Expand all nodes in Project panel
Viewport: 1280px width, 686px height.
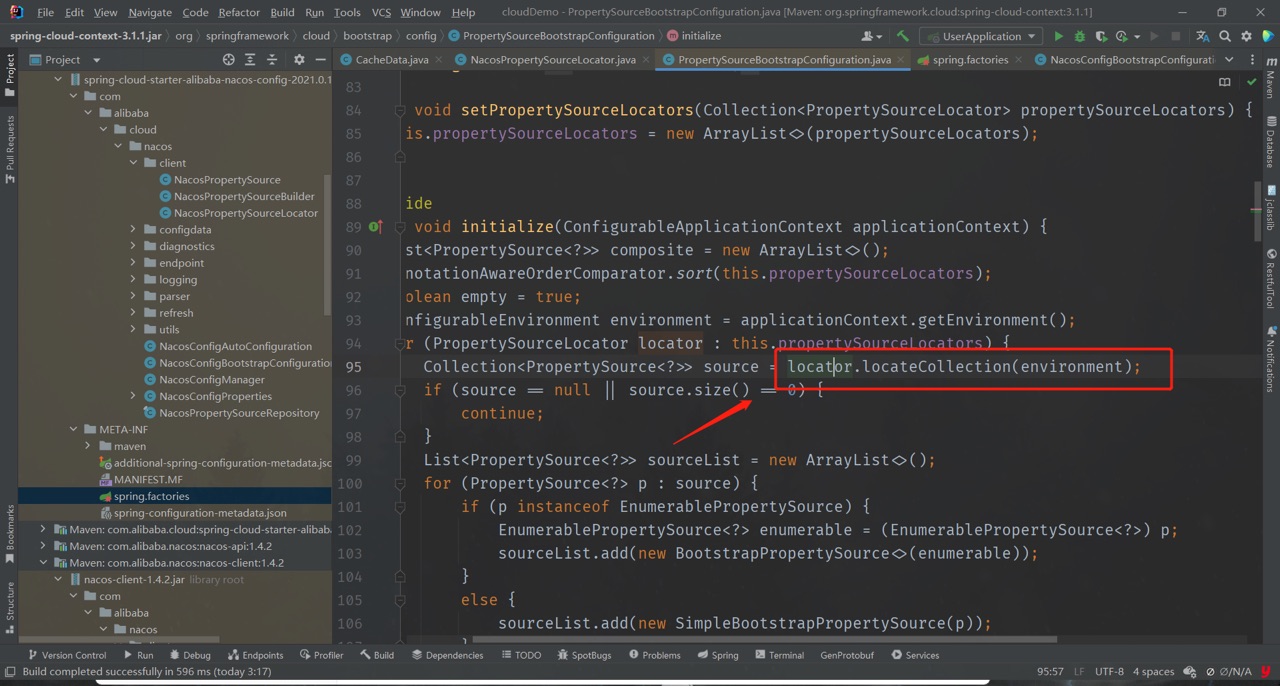click(250, 60)
